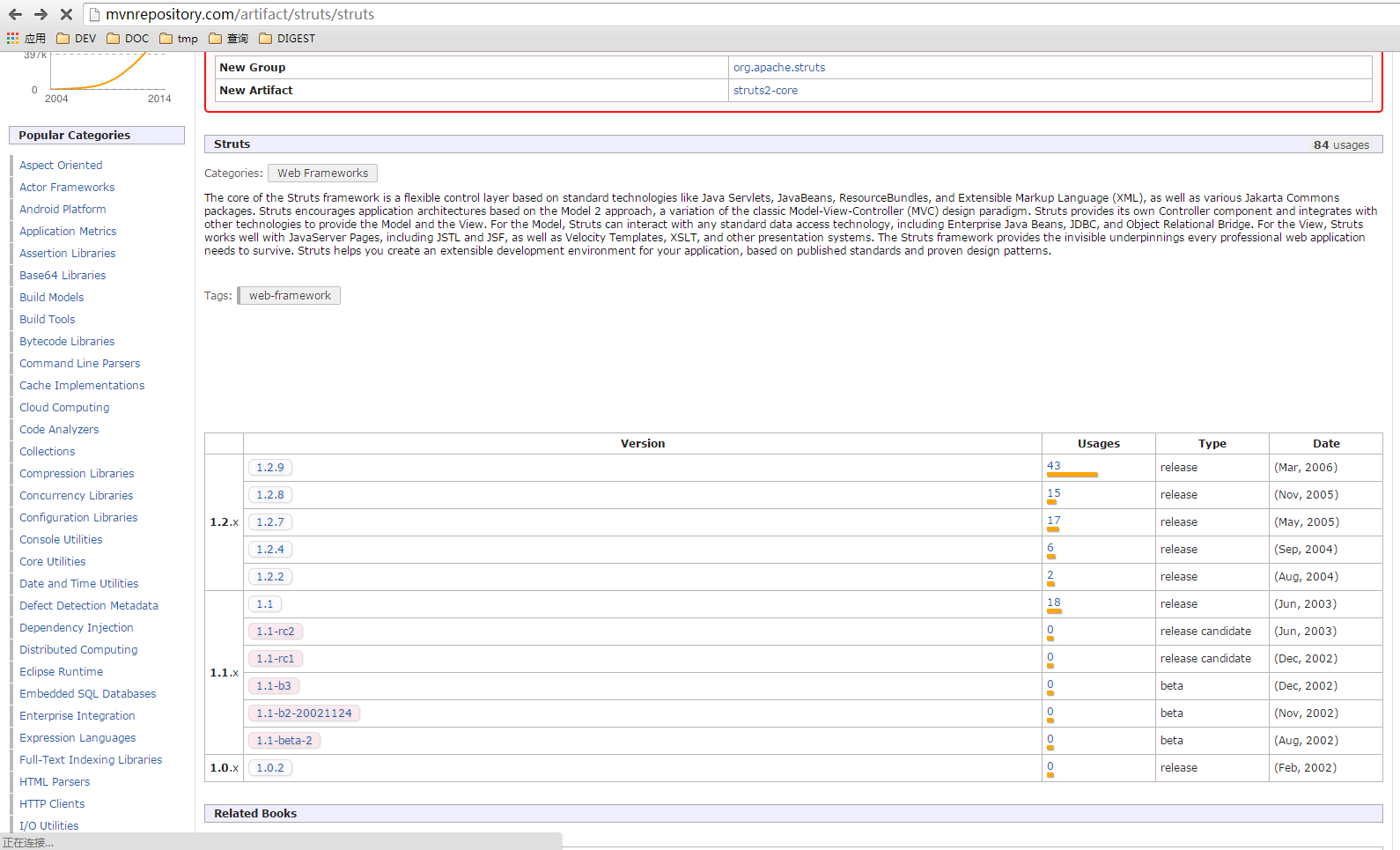Open Base64 Libraries category
Screen dimensions: 1400x850
(x=63, y=276)
